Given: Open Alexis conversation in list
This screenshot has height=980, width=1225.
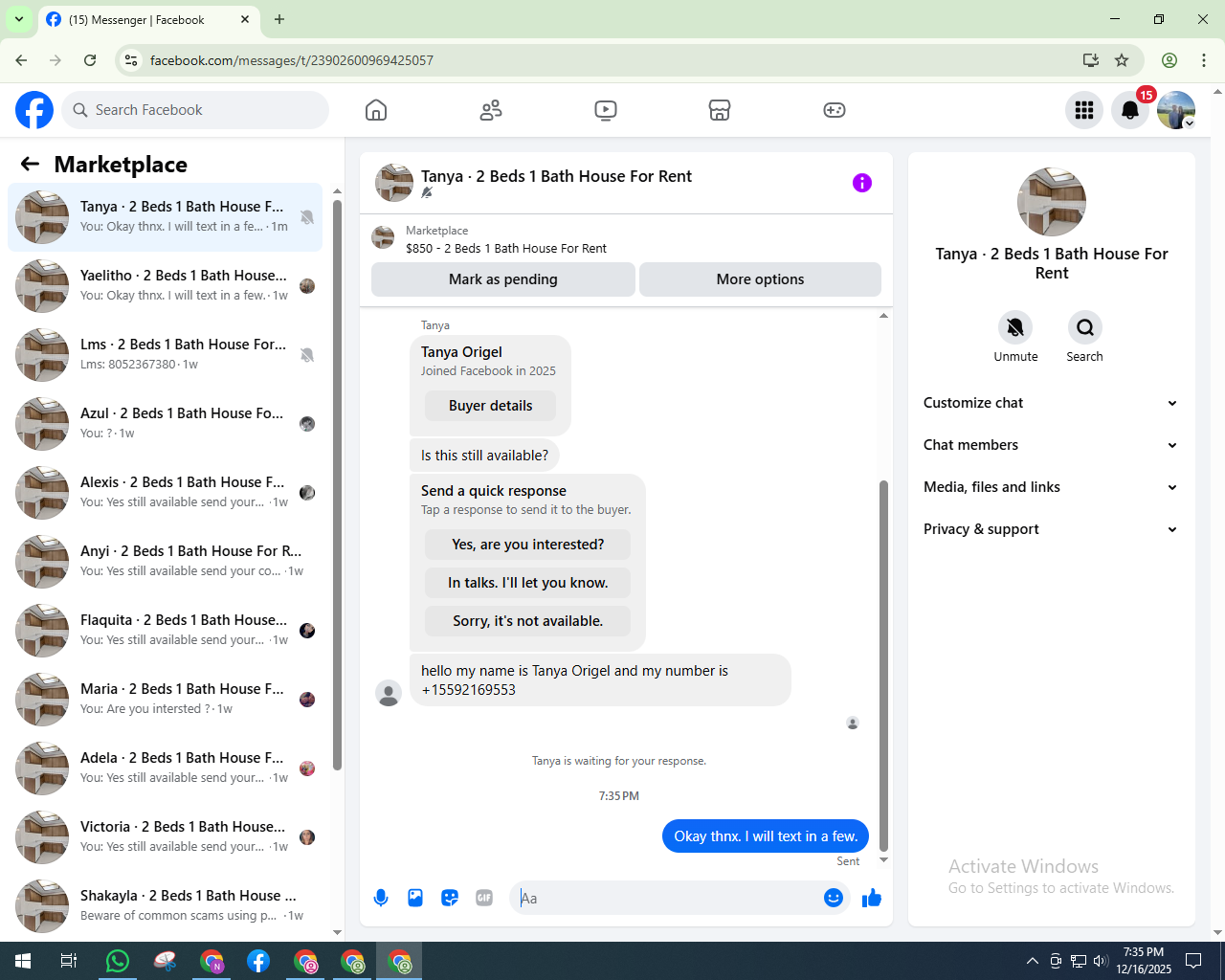Looking at the screenshot, I should 166,493.
